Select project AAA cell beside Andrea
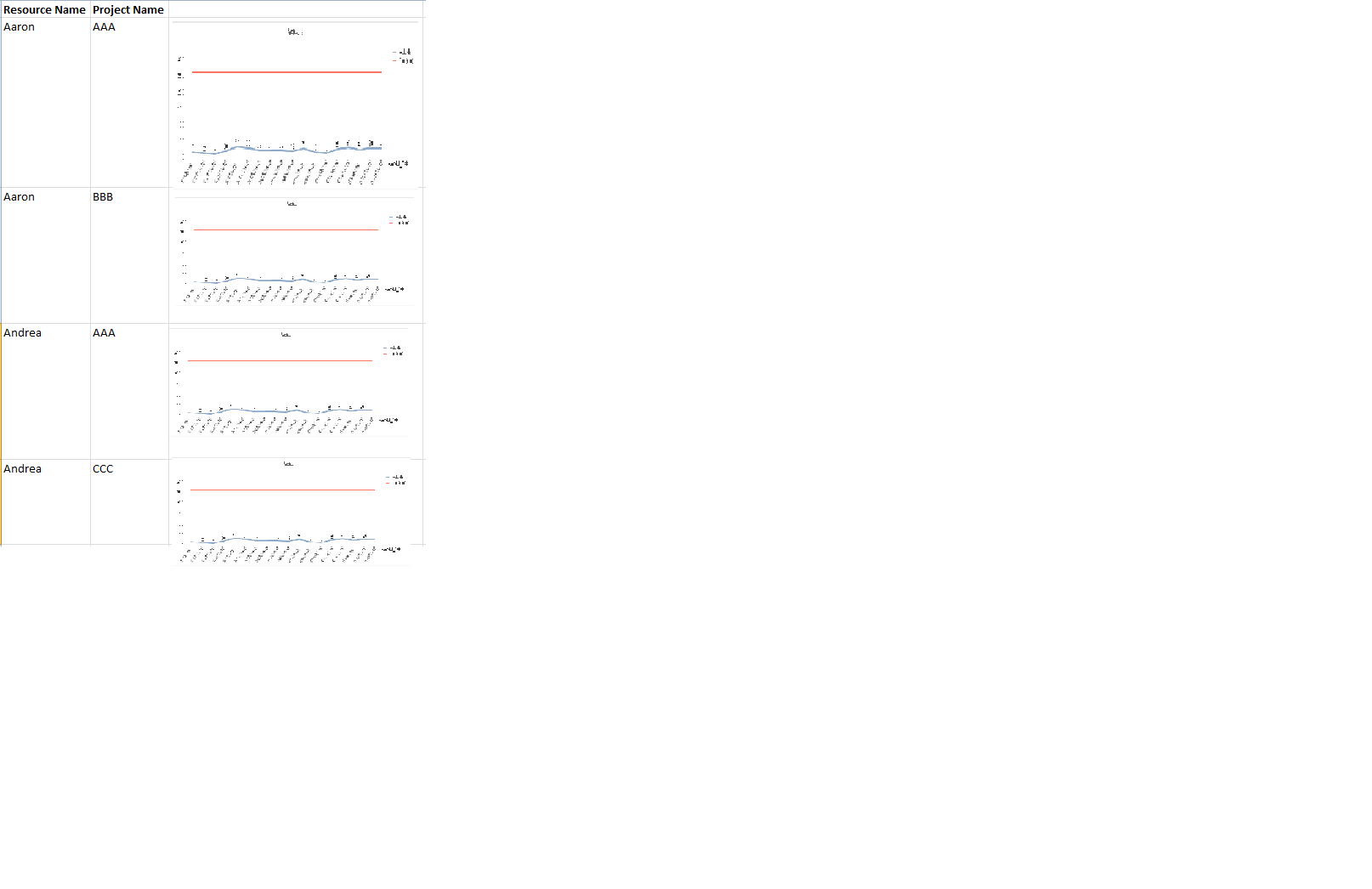The height and width of the screenshot is (889, 1372). 129,392
